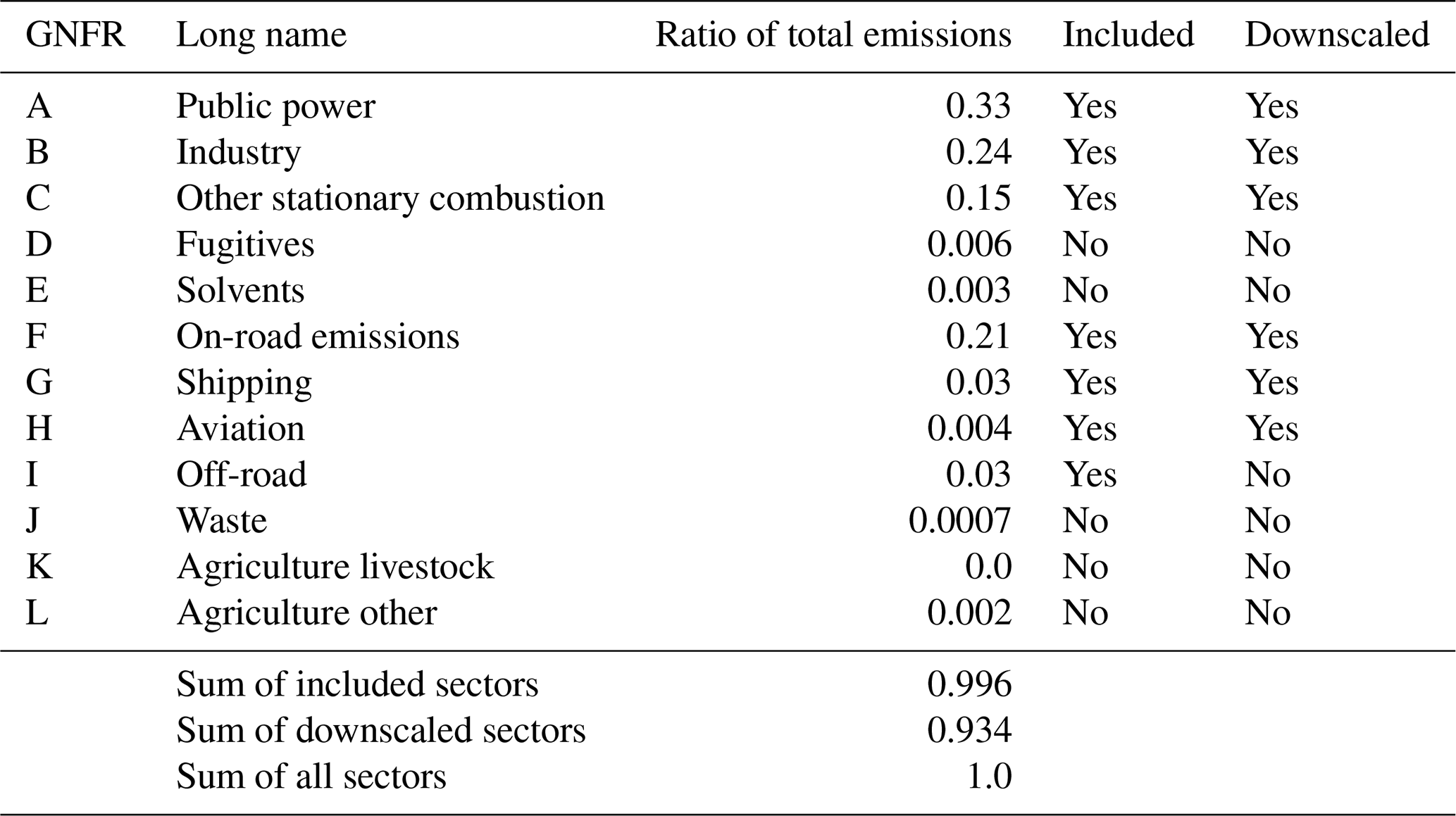Click the Shipping sector name
Image resolution: width=1456 pixels, height=816 pixels.
pyautogui.click(x=244, y=383)
